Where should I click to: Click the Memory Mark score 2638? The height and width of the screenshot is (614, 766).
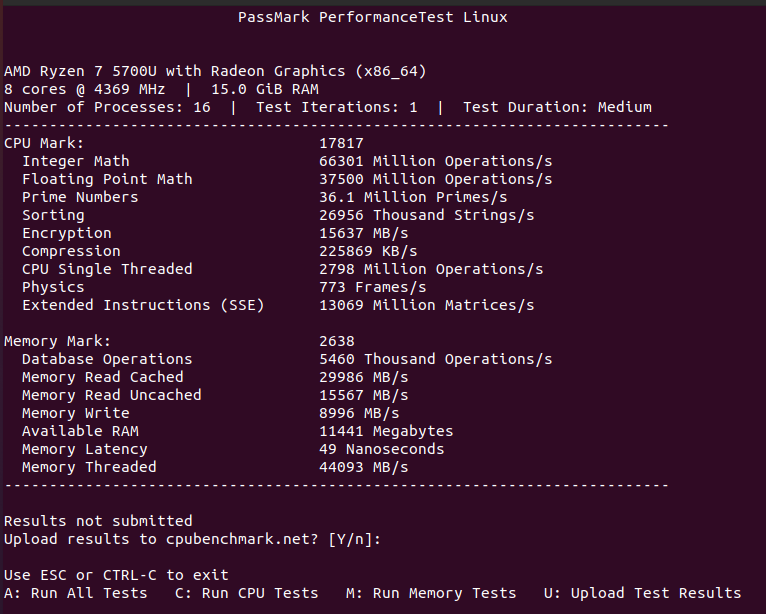[x=337, y=341]
